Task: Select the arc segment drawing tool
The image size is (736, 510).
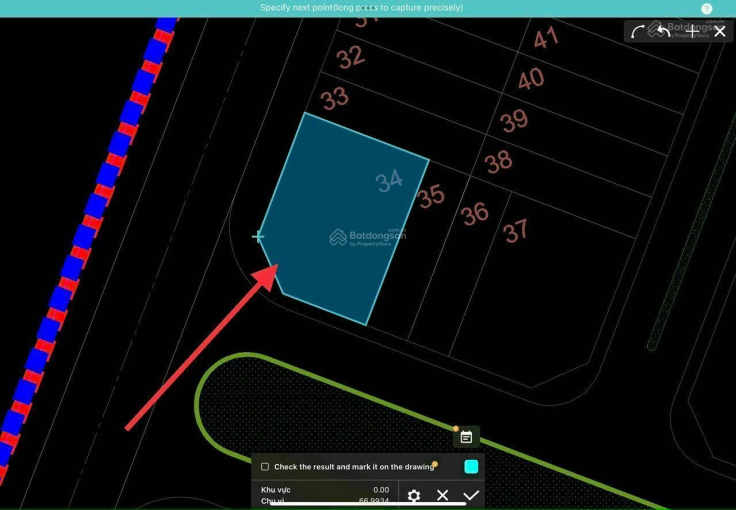Action: 639,31
